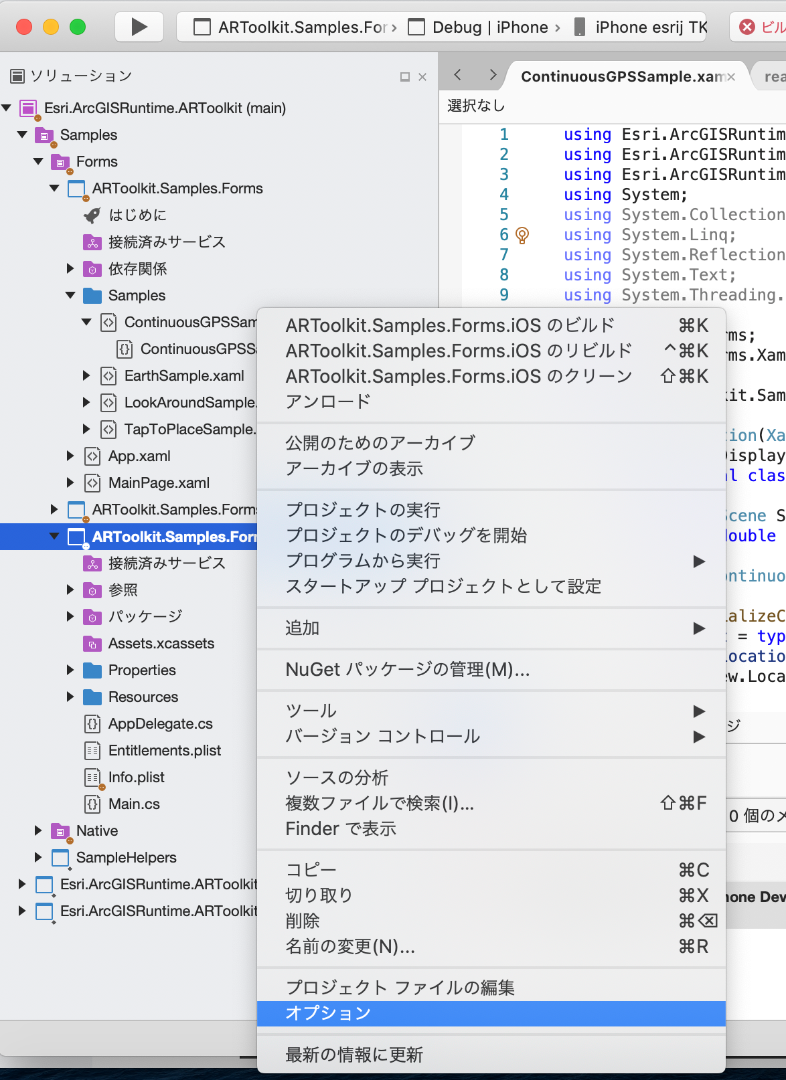Click the Properties folder icon
The image size is (786, 1080).
[92, 670]
